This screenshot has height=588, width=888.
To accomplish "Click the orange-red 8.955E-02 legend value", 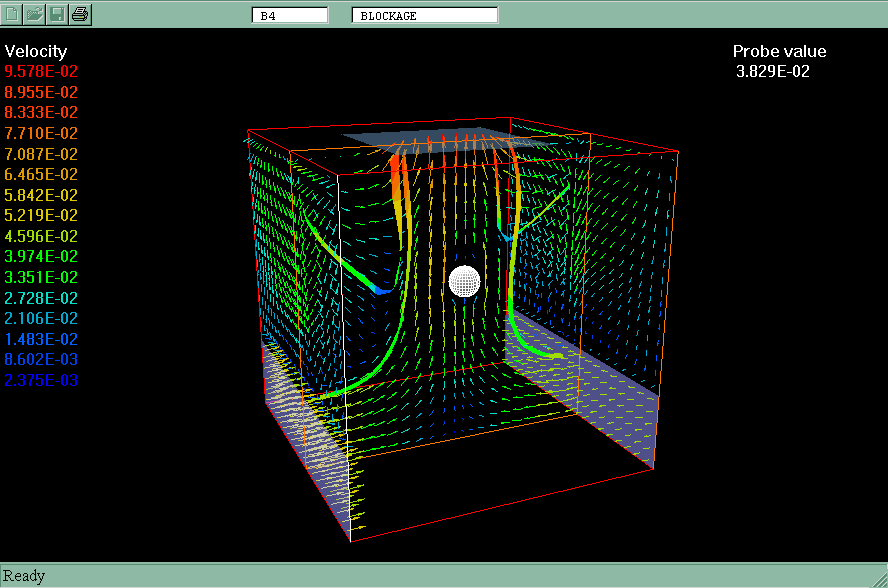I will coord(41,92).
